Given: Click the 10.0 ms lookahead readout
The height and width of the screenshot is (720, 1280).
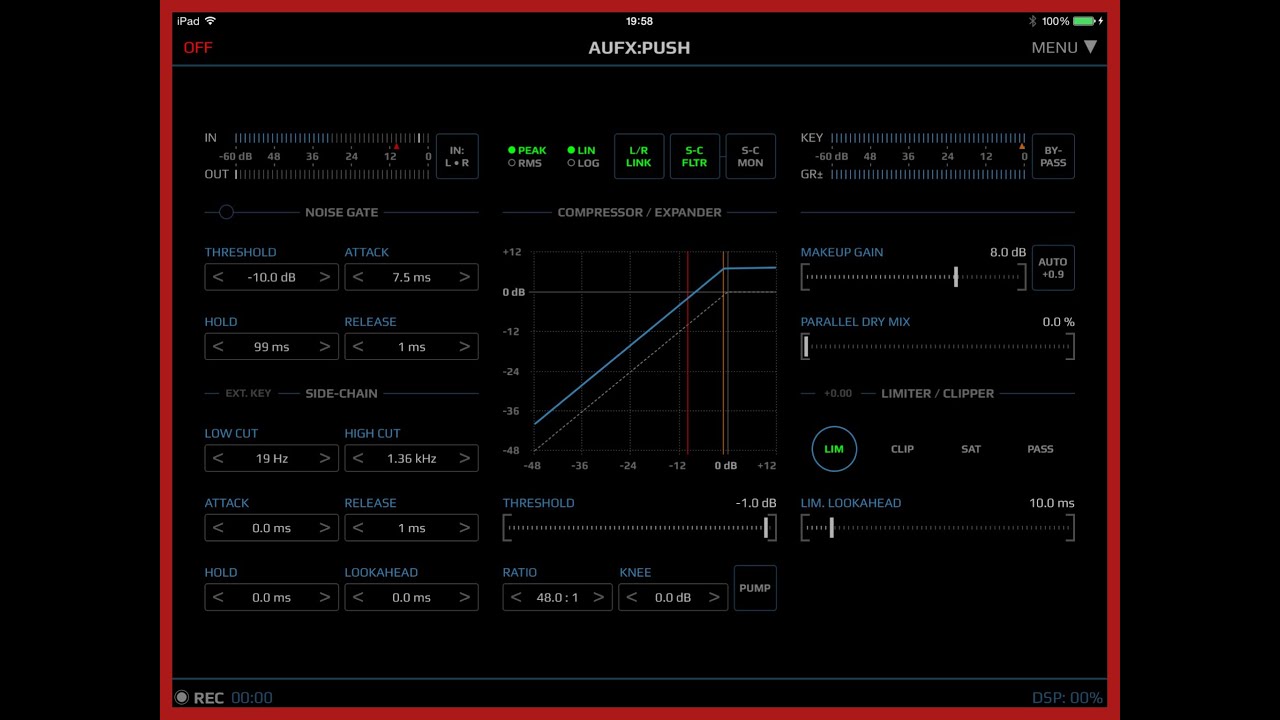Looking at the screenshot, I should (x=1052, y=503).
